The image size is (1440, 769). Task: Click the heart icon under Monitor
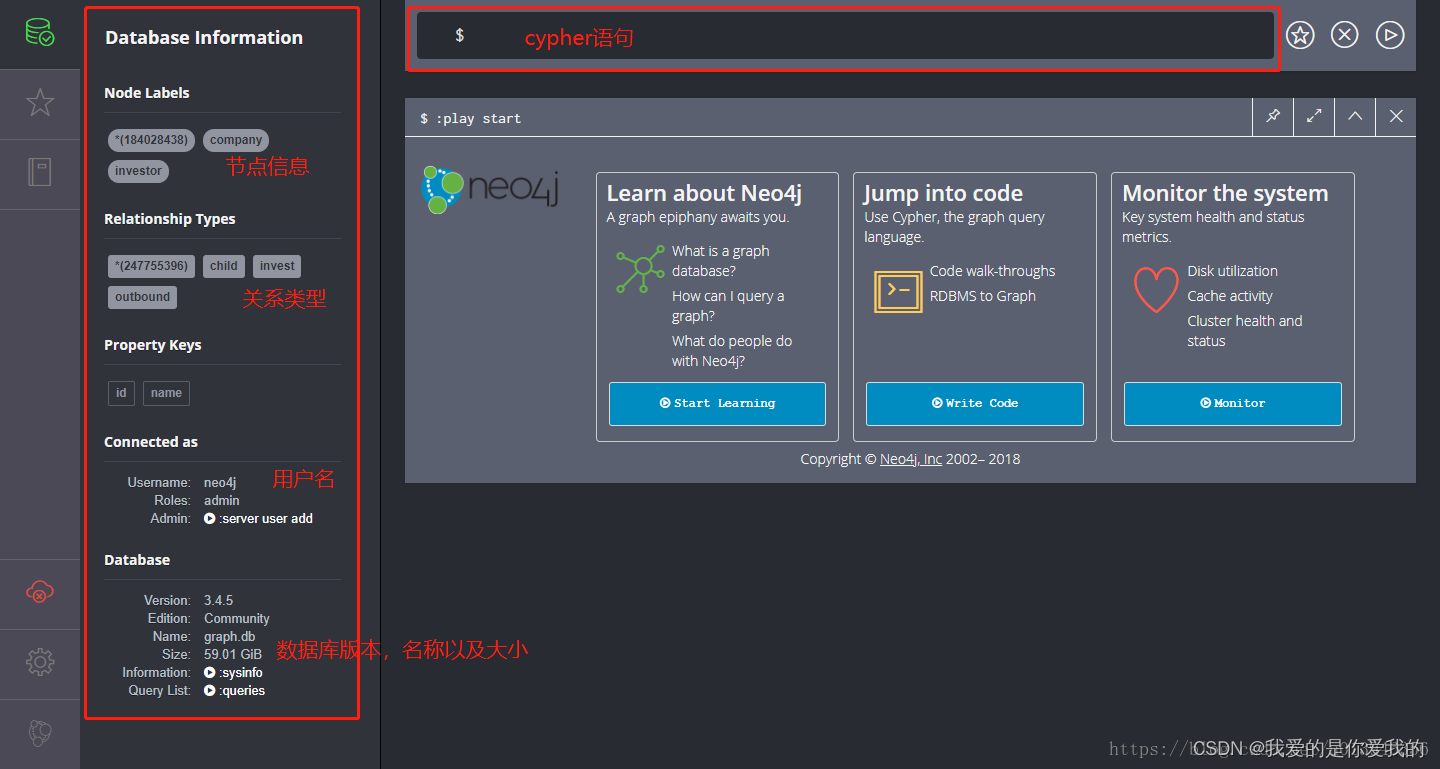point(1156,289)
